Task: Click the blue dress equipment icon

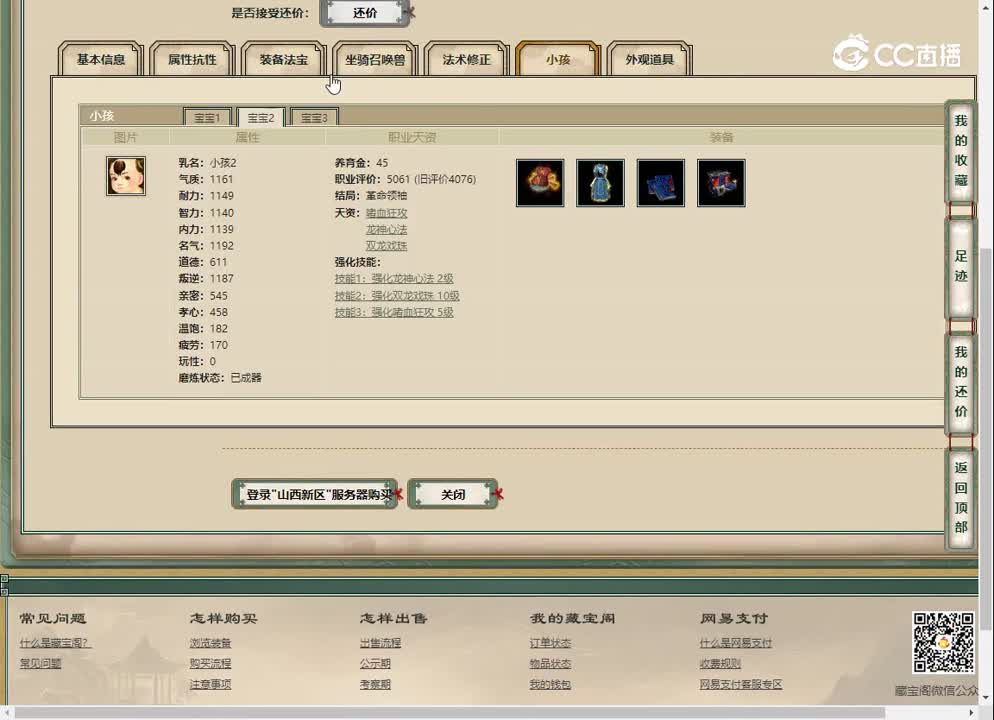Action: point(600,183)
